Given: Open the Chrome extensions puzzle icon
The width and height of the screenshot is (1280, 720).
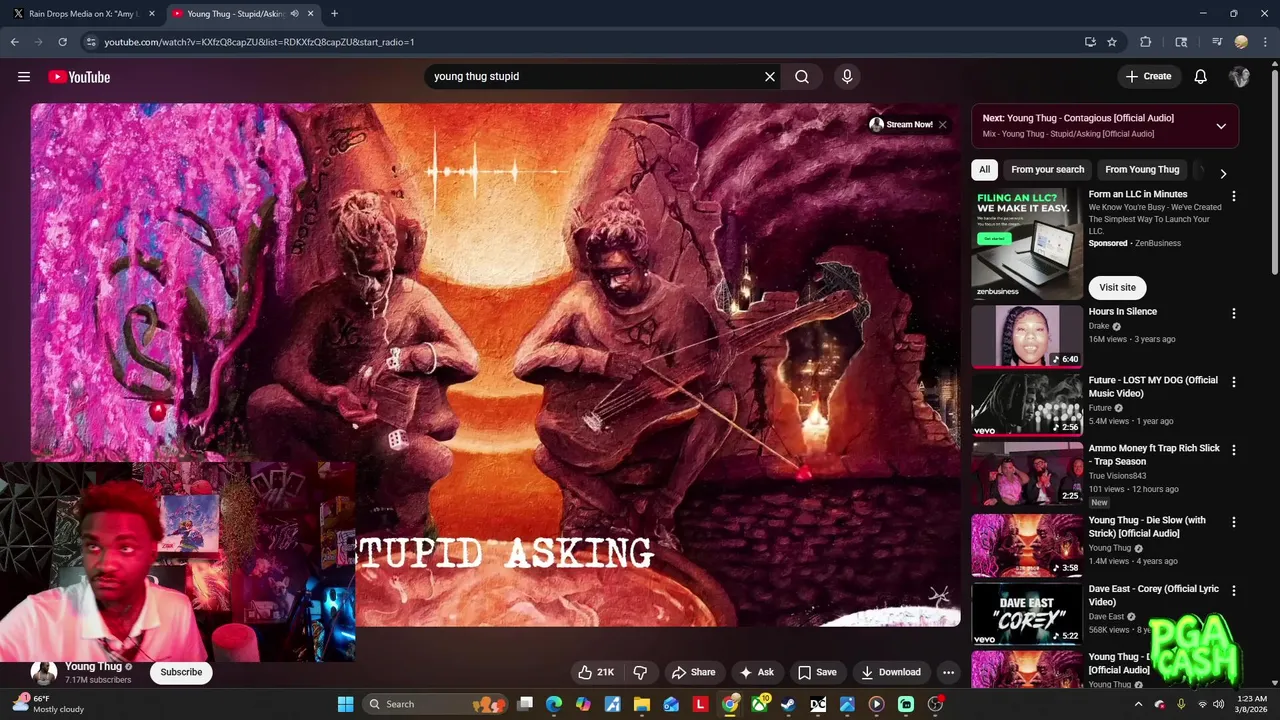Looking at the screenshot, I should 1146,42.
